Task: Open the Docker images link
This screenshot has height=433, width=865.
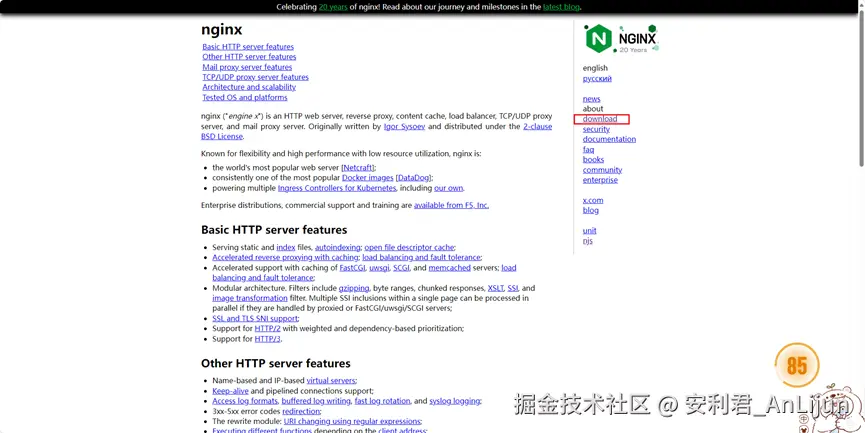Action: pyautogui.click(x=367, y=178)
